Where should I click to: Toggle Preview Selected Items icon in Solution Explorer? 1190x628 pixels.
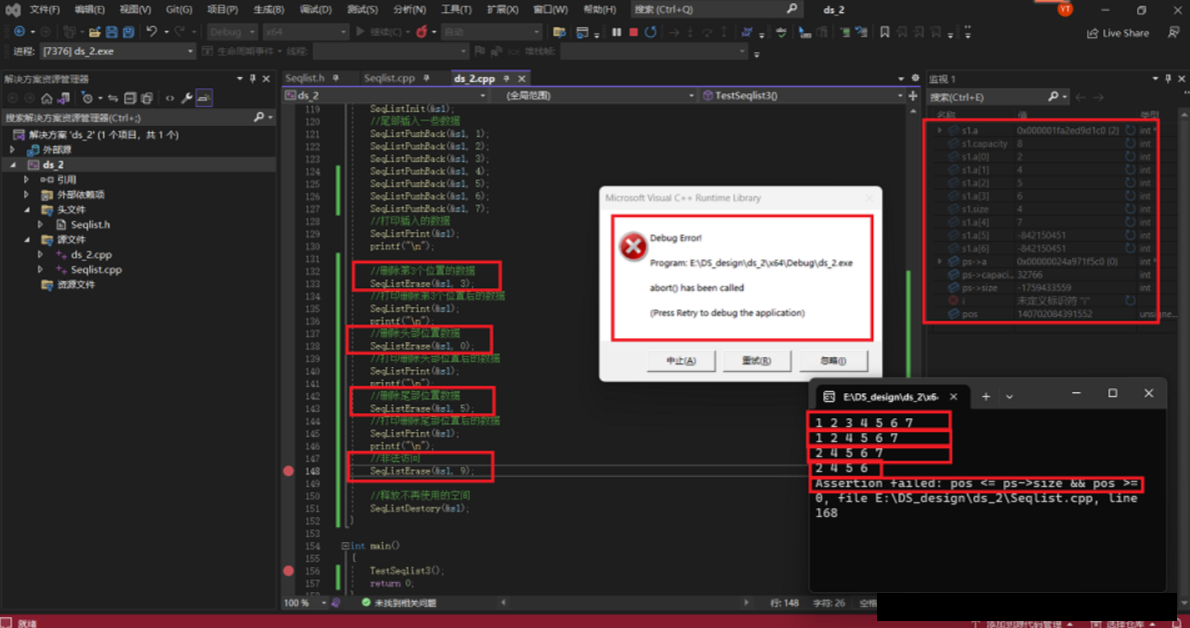tap(204, 98)
